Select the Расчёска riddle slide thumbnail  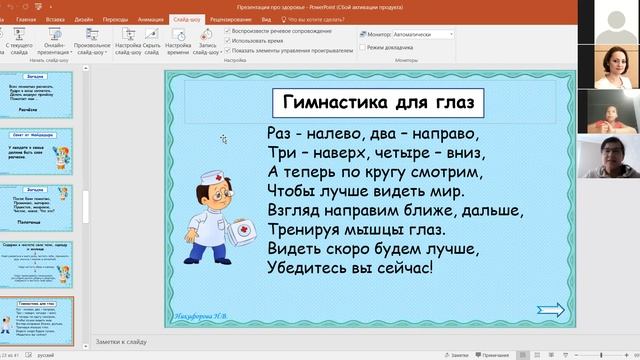36,95
